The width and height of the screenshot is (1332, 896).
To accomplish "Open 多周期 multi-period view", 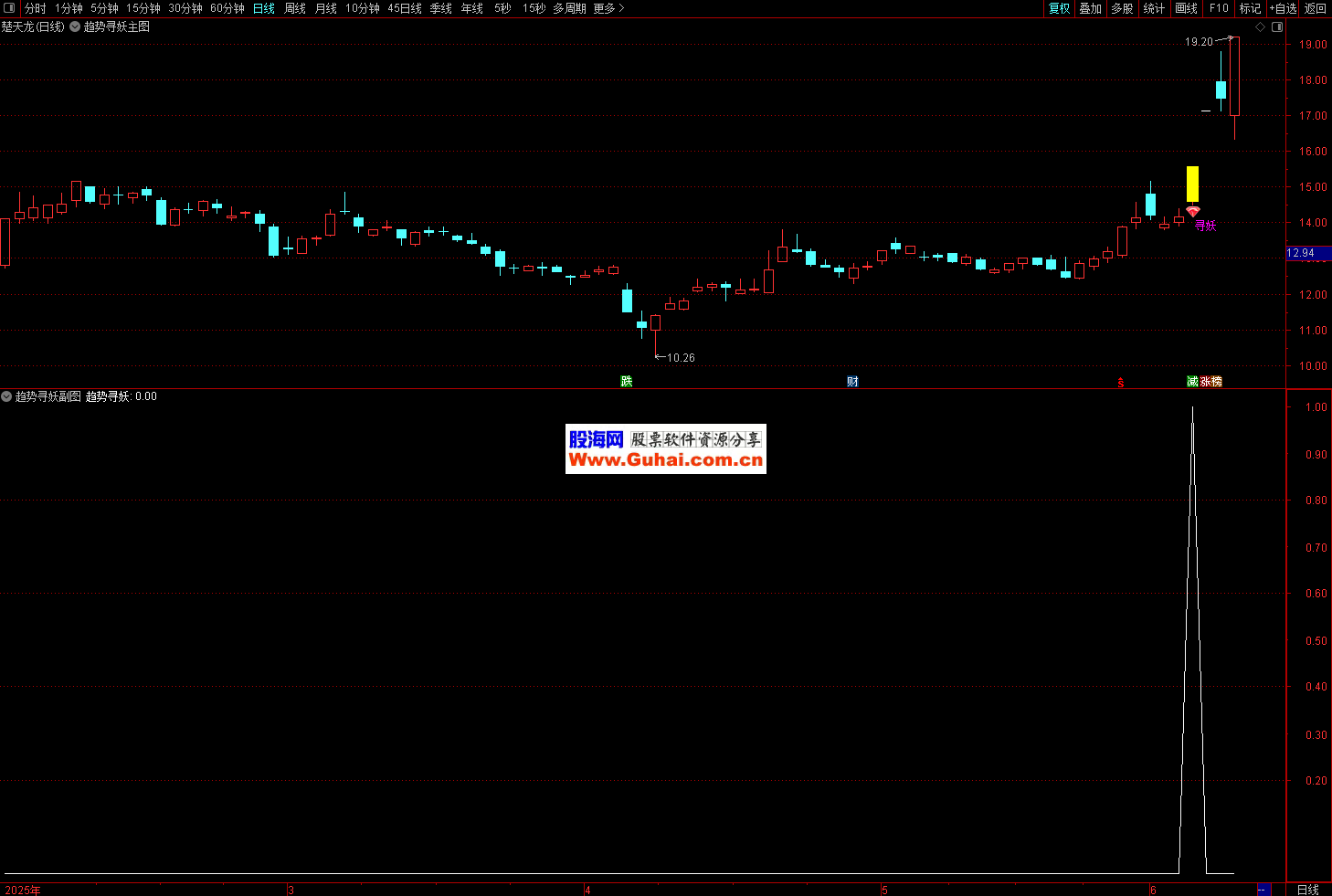I will coord(569,8).
